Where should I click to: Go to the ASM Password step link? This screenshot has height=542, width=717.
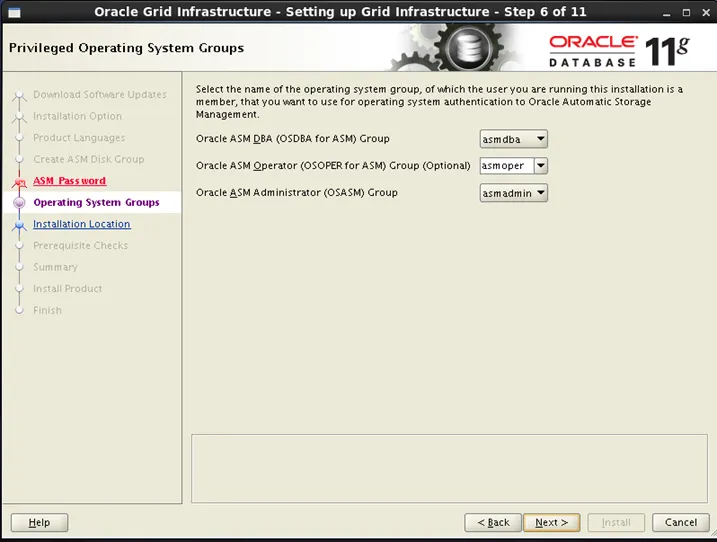(70, 181)
